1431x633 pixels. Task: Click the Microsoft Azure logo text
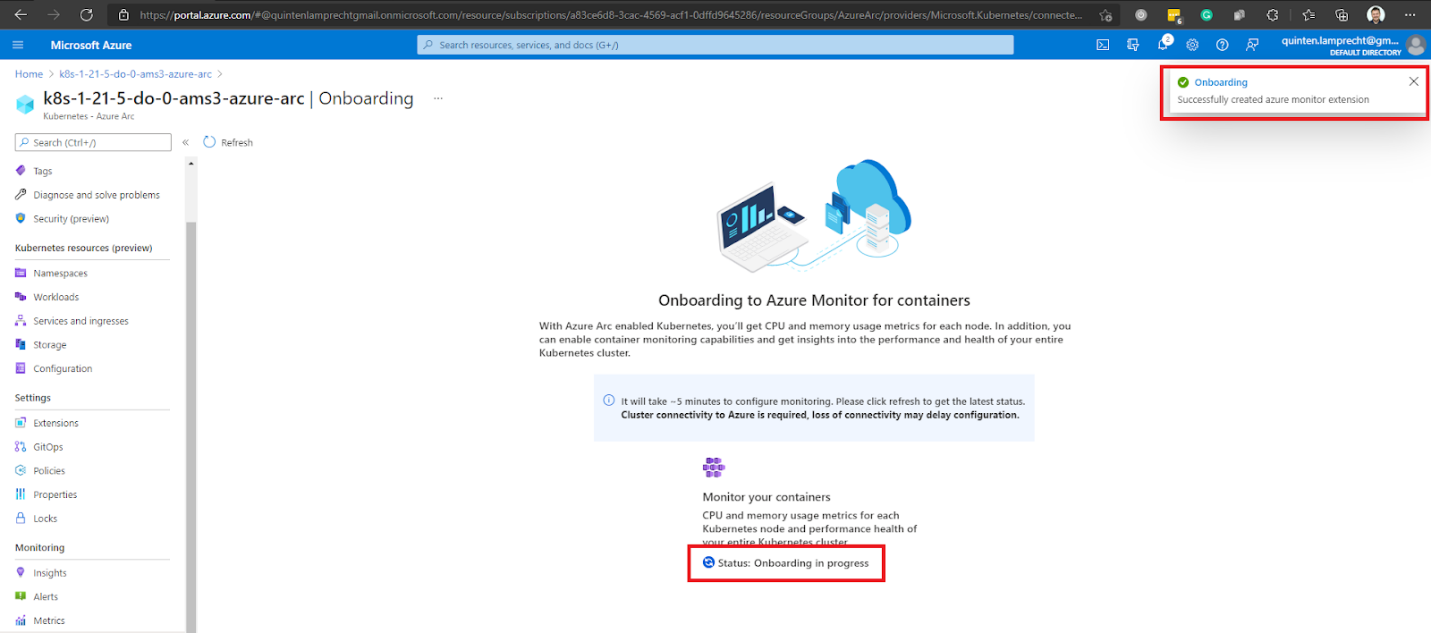point(91,45)
